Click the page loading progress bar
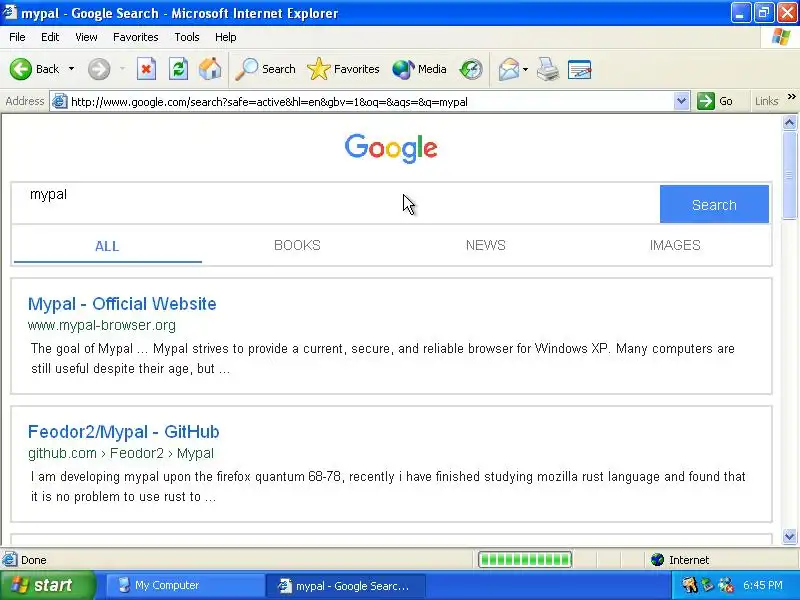 coord(524,560)
